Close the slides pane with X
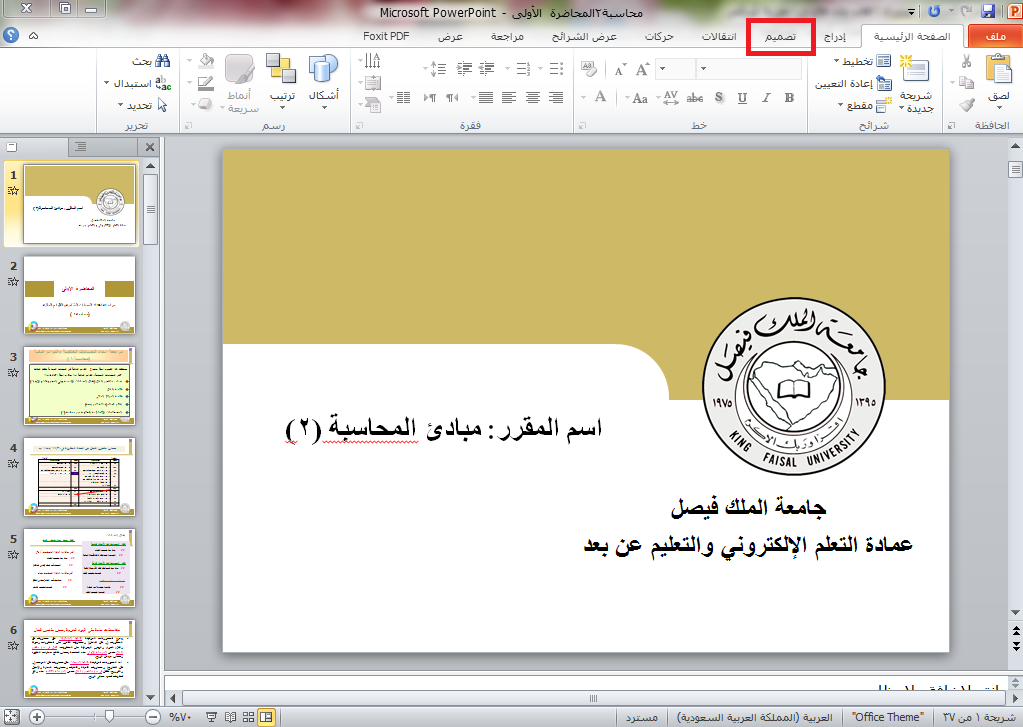1023x727 pixels. [x=149, y=147]
